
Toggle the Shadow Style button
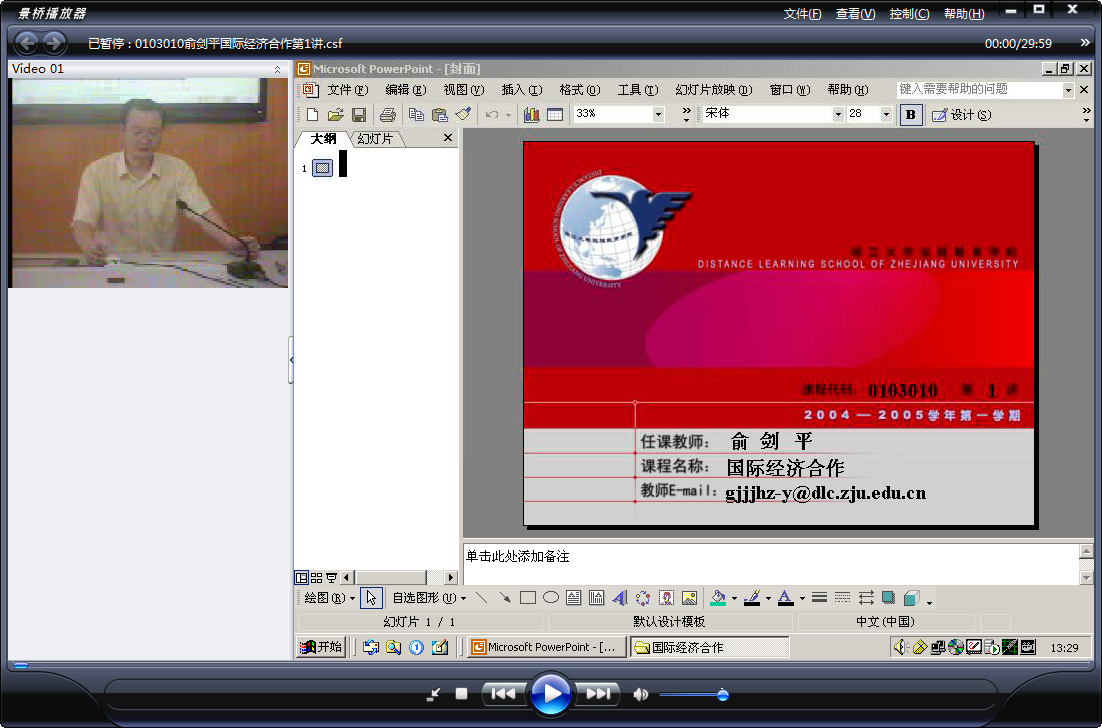click(888, 598)
